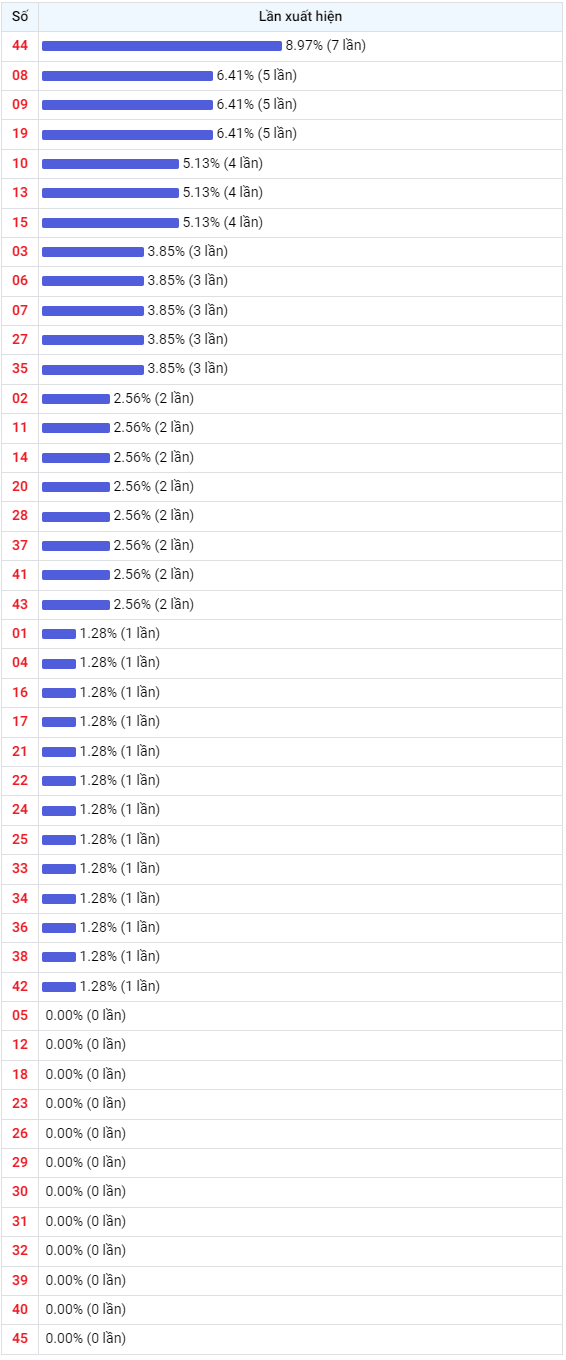Image resolution: width=566 pixels, height=1360 pixels.
Task: Click number 37 in the Số column
Action: [20, 545]
